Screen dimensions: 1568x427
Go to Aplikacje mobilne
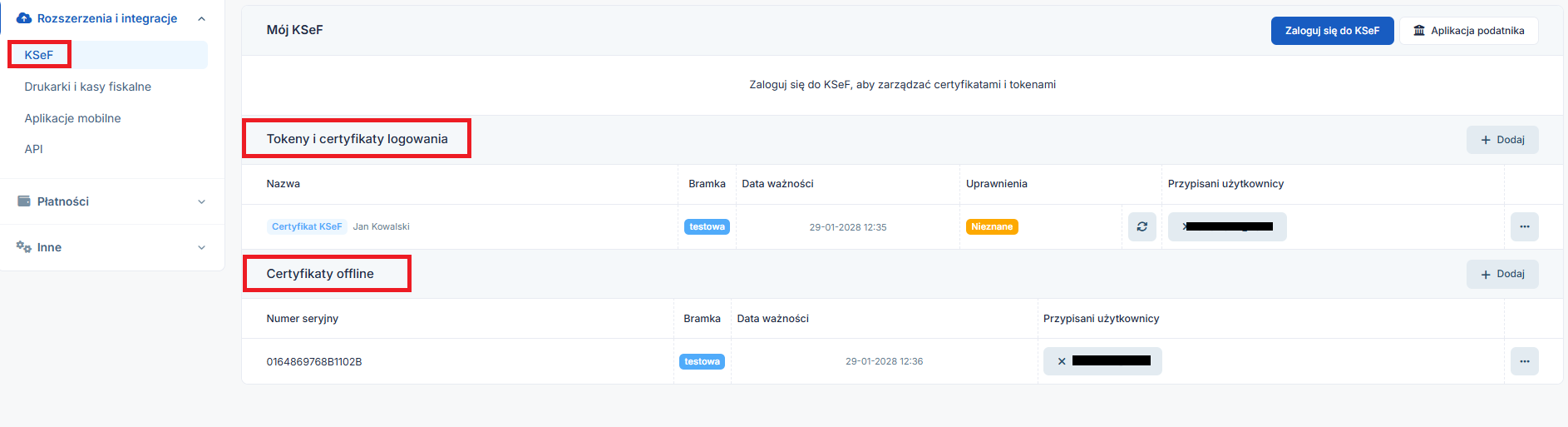[72, 118]
